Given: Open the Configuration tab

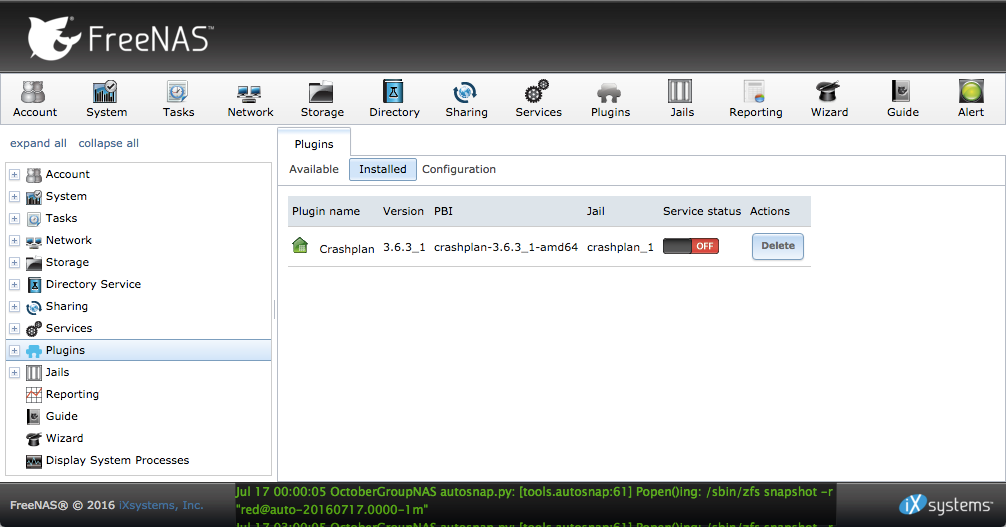Looking at the screenshot, I should 459,169.
